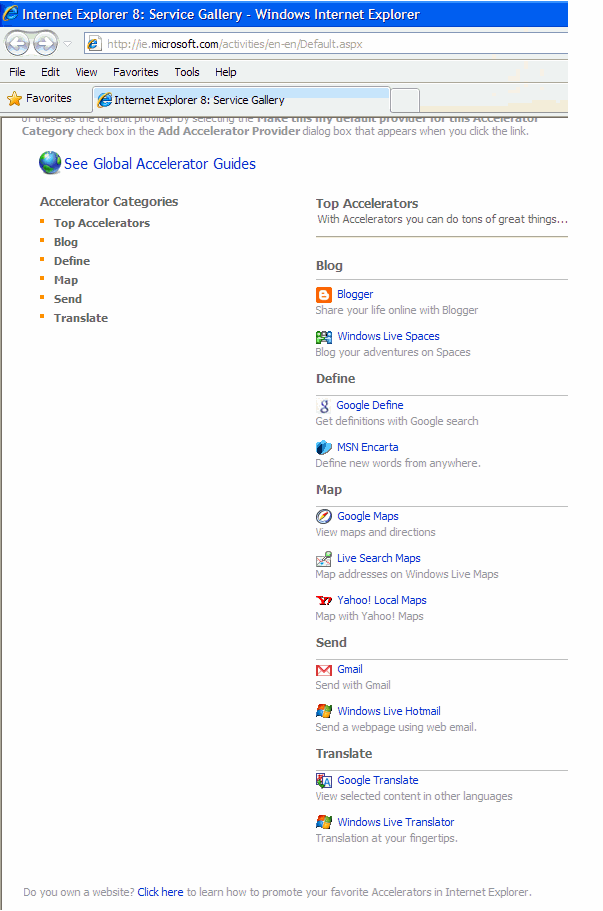This screenshot has height=911, width=603.
Task: Click the MSN Encarta icon
Action: [324, 447]
